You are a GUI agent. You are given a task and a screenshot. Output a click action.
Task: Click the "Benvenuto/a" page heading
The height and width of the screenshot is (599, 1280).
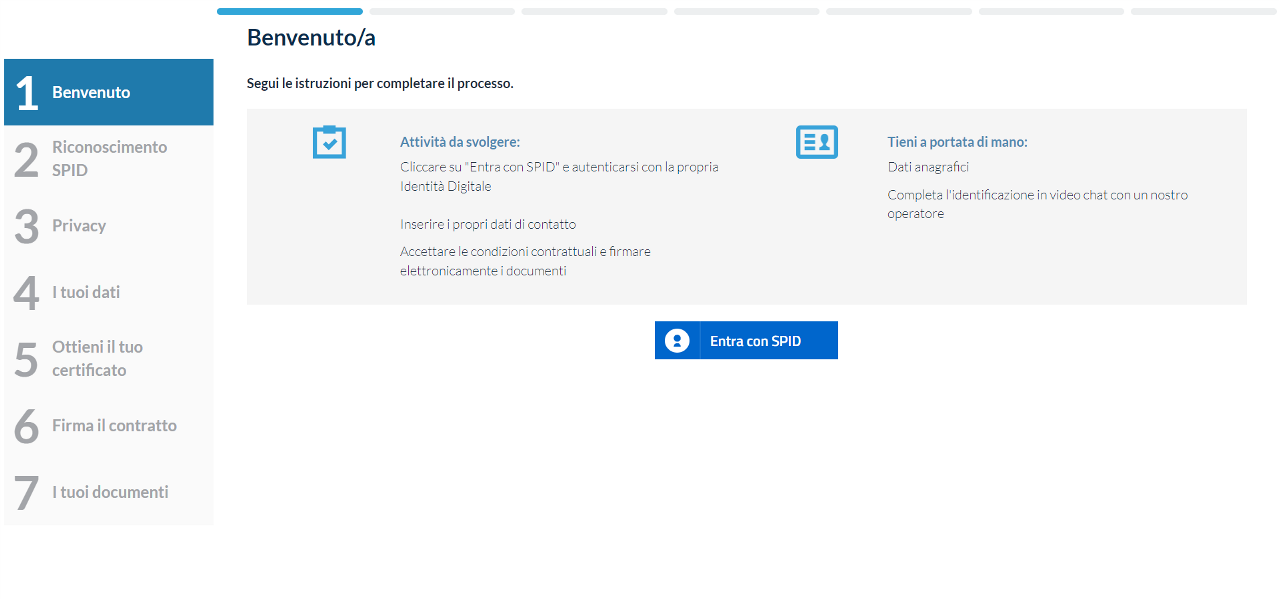pos(311,38)
